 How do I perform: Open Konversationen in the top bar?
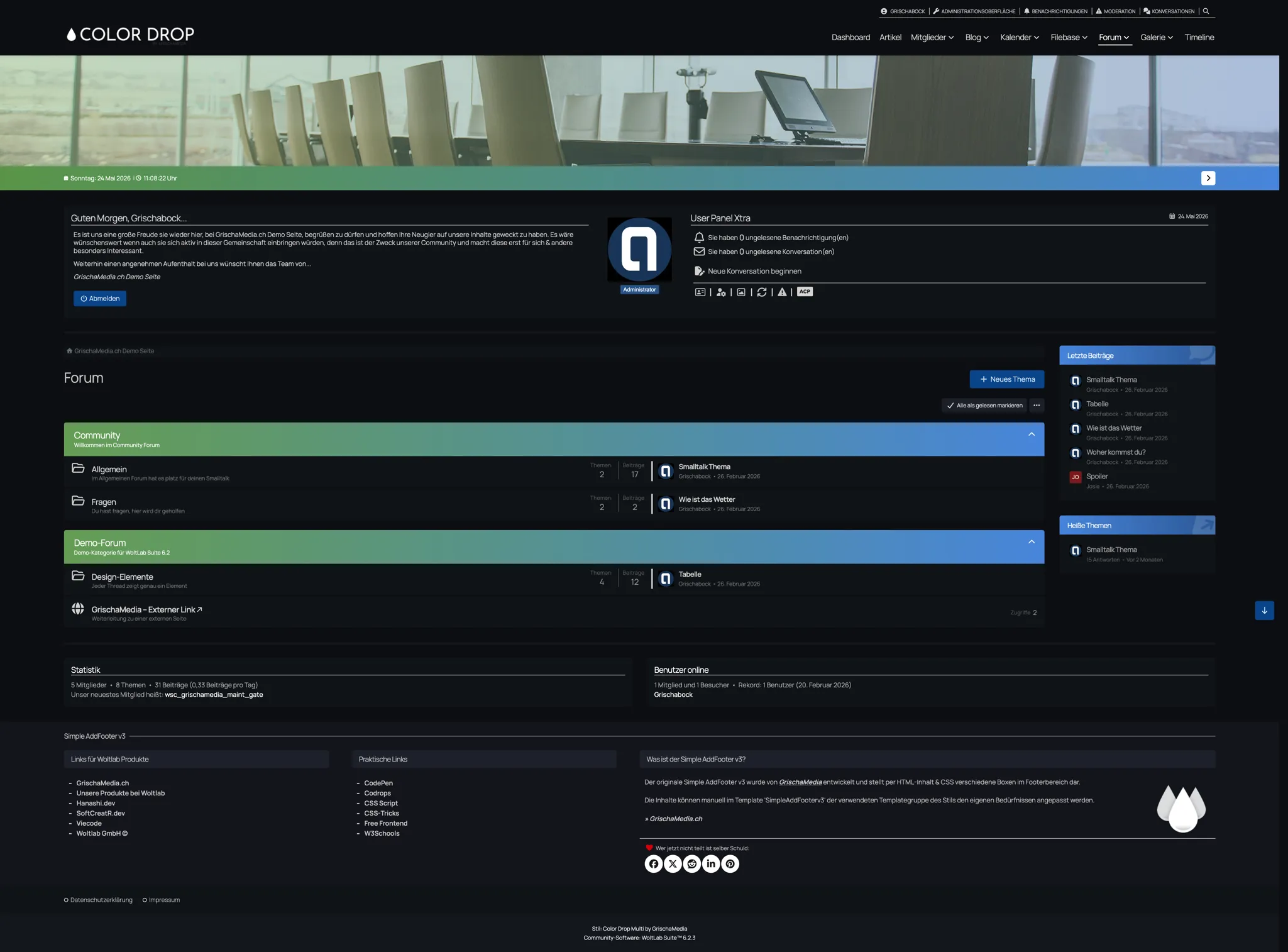coord(1169,11)
